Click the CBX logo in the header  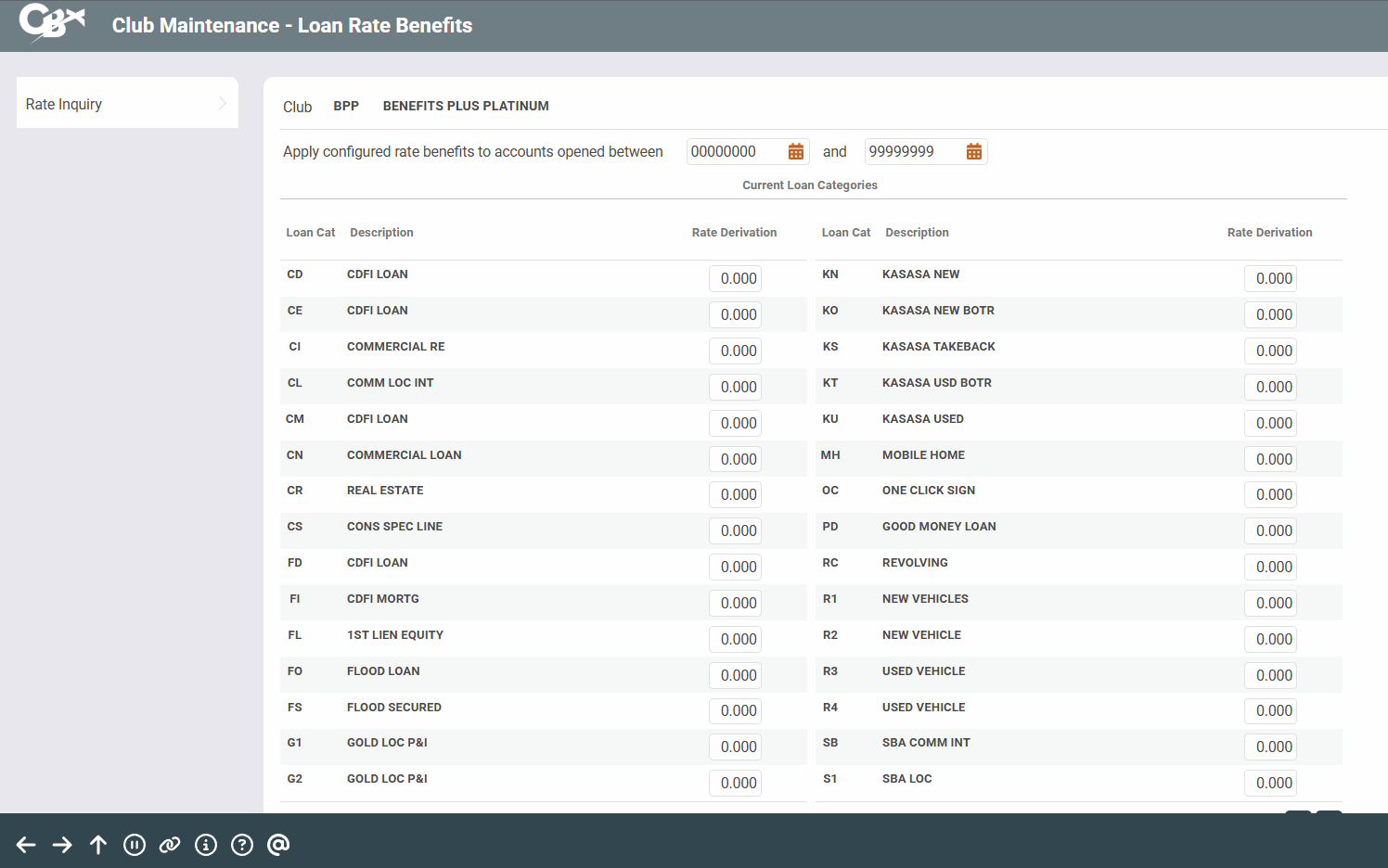[x=52, y=22]
